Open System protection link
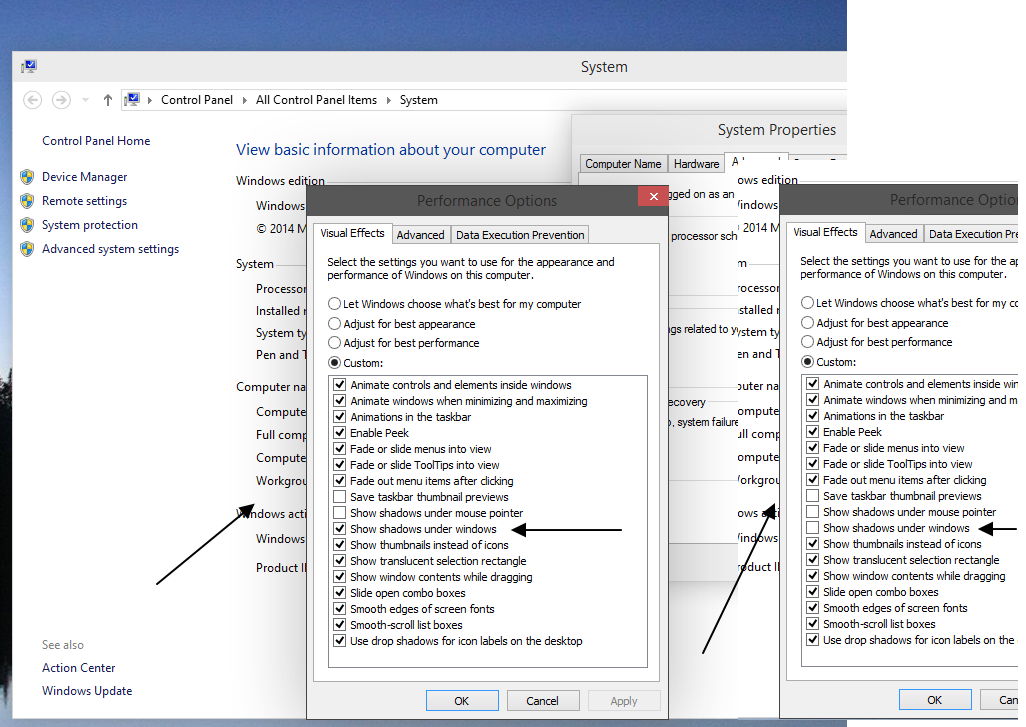This screenshot has height=727, width=1026. coord(90,225)
